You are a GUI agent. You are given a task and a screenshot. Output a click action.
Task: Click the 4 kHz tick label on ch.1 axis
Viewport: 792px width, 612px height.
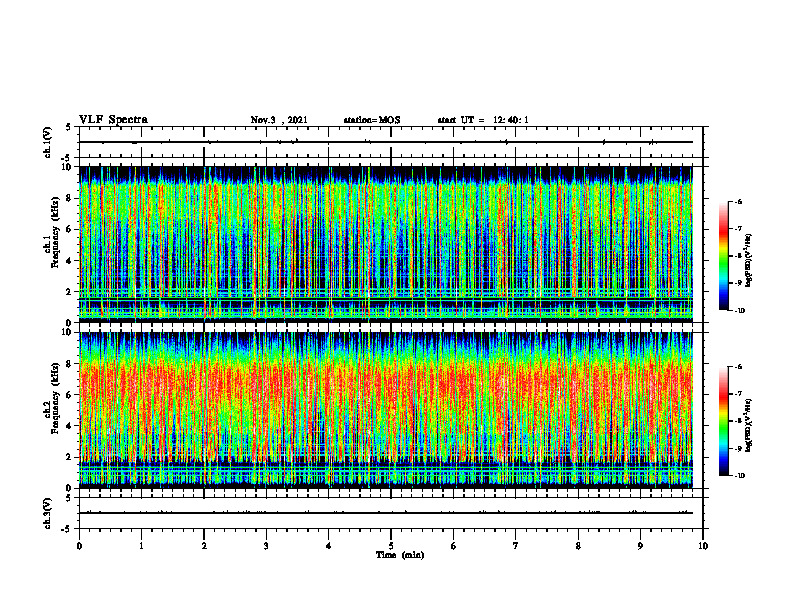click(x=70, y=261)
